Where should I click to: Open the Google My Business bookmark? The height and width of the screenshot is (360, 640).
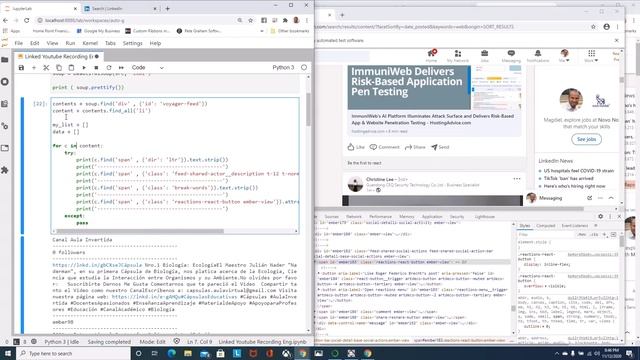98,31
